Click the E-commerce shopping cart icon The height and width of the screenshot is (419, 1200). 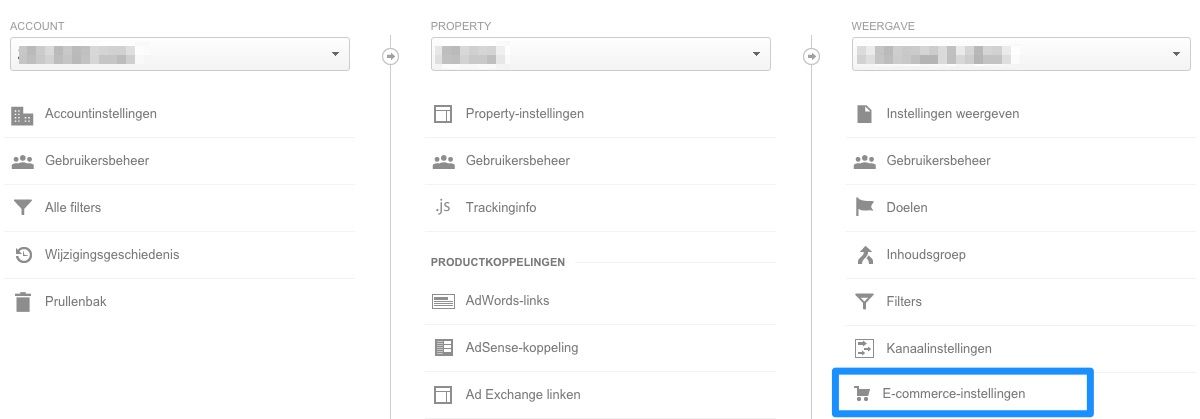pos(862,394)
